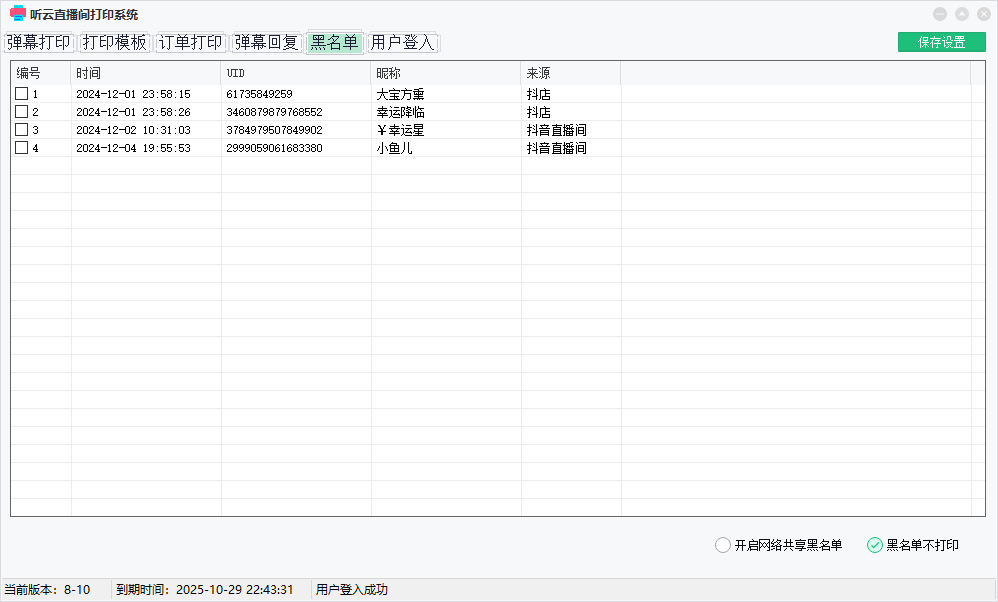
Task: Select the 弹幕回复 tab
Action: 267,43
